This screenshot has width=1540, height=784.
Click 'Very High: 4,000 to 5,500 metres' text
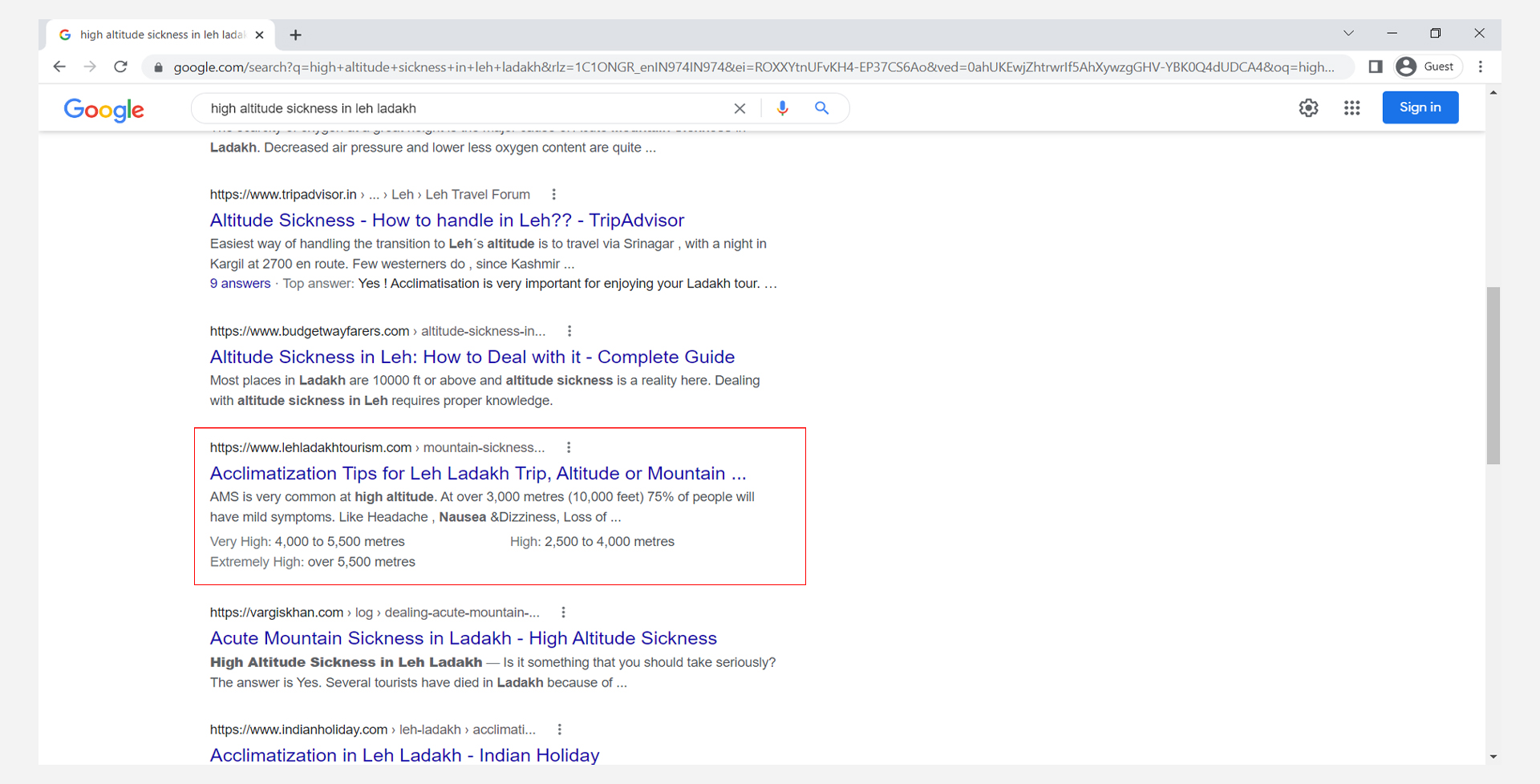(x=307, y=541)
